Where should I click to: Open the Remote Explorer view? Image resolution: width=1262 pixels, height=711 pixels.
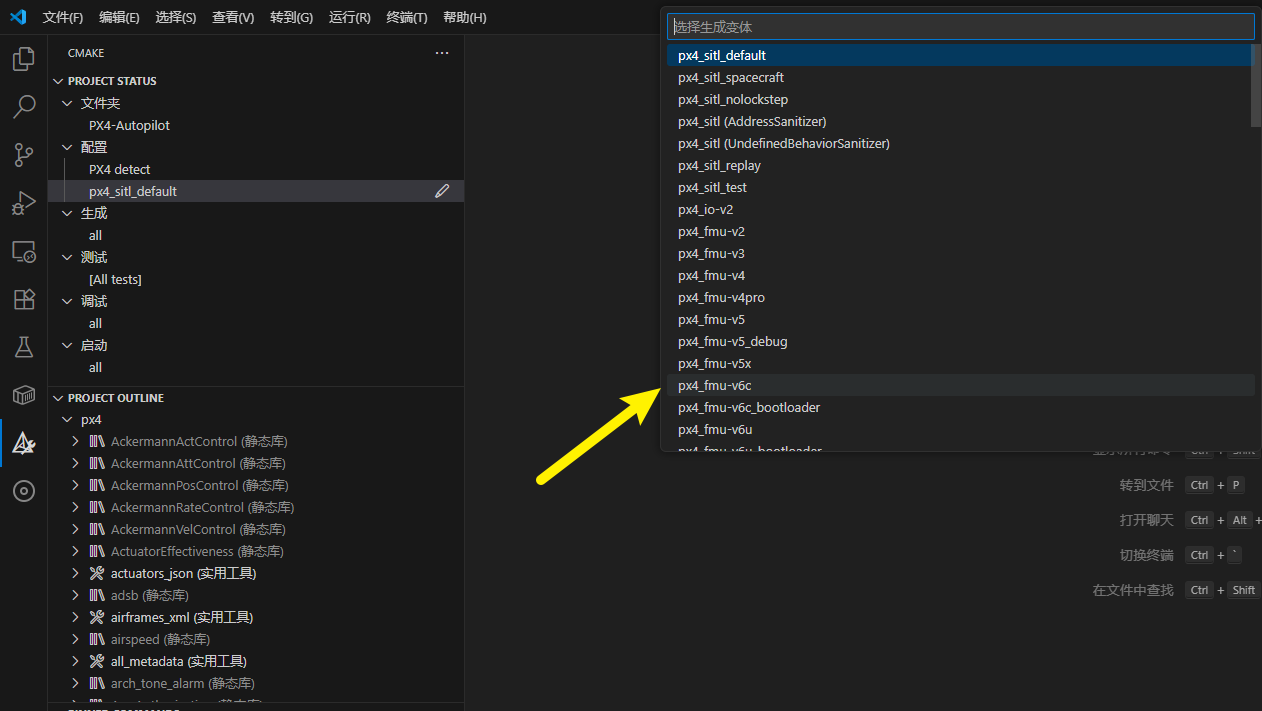click(x=23, y=251)
